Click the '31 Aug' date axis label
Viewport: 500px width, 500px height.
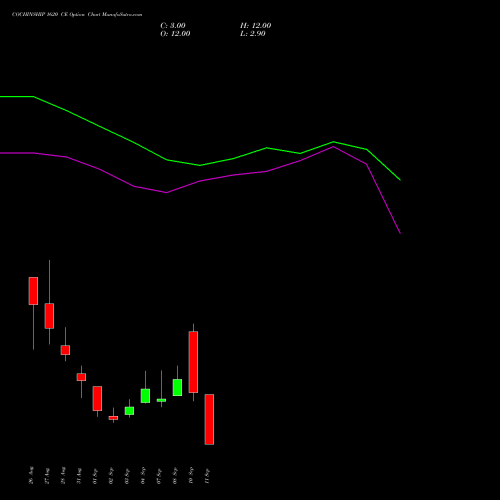pyautogui.click(x=79, y=476)
